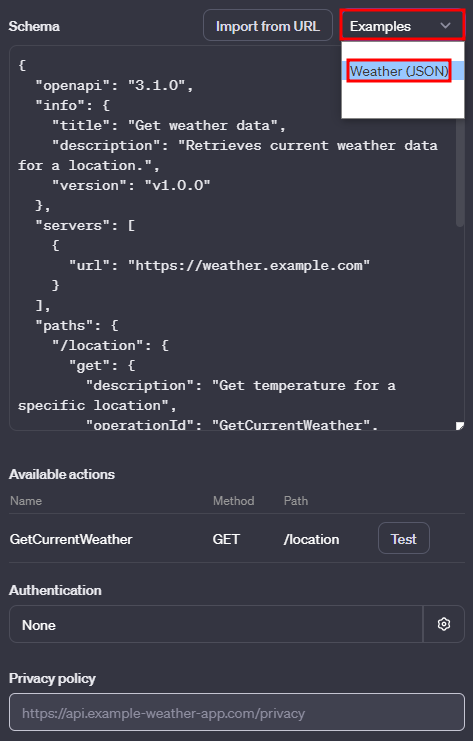Click the Authentication field showing None
The height and width of the screenshot is (741, 473).
pos(216,624)
